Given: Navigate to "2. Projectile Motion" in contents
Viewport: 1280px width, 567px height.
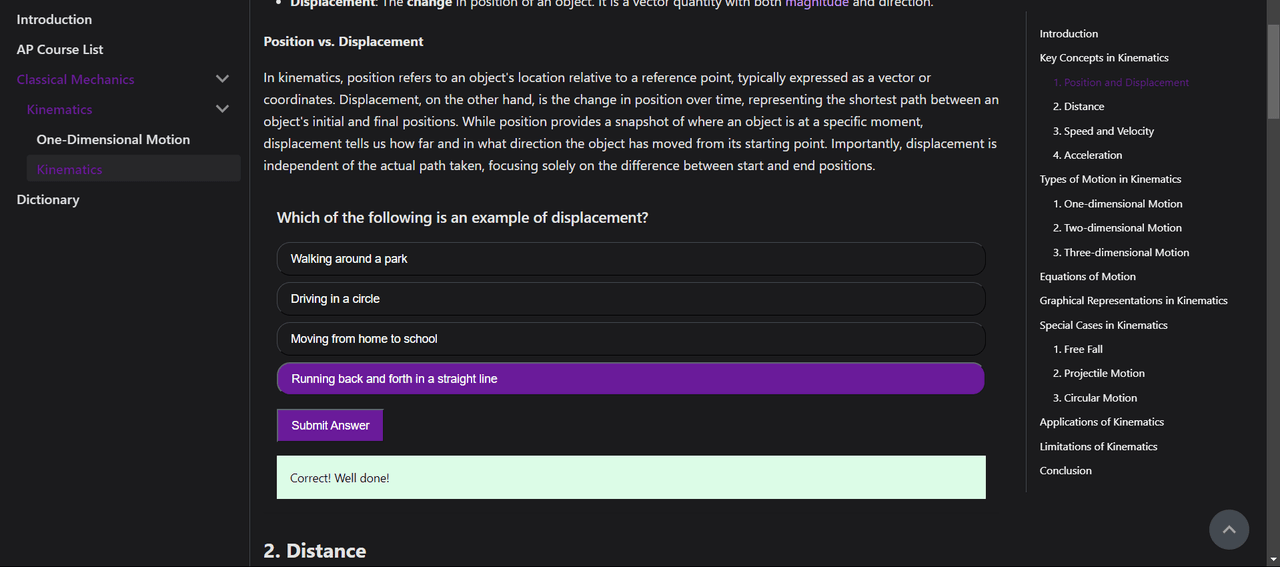Looking at the screenshot, I should tap(1098, 373).
